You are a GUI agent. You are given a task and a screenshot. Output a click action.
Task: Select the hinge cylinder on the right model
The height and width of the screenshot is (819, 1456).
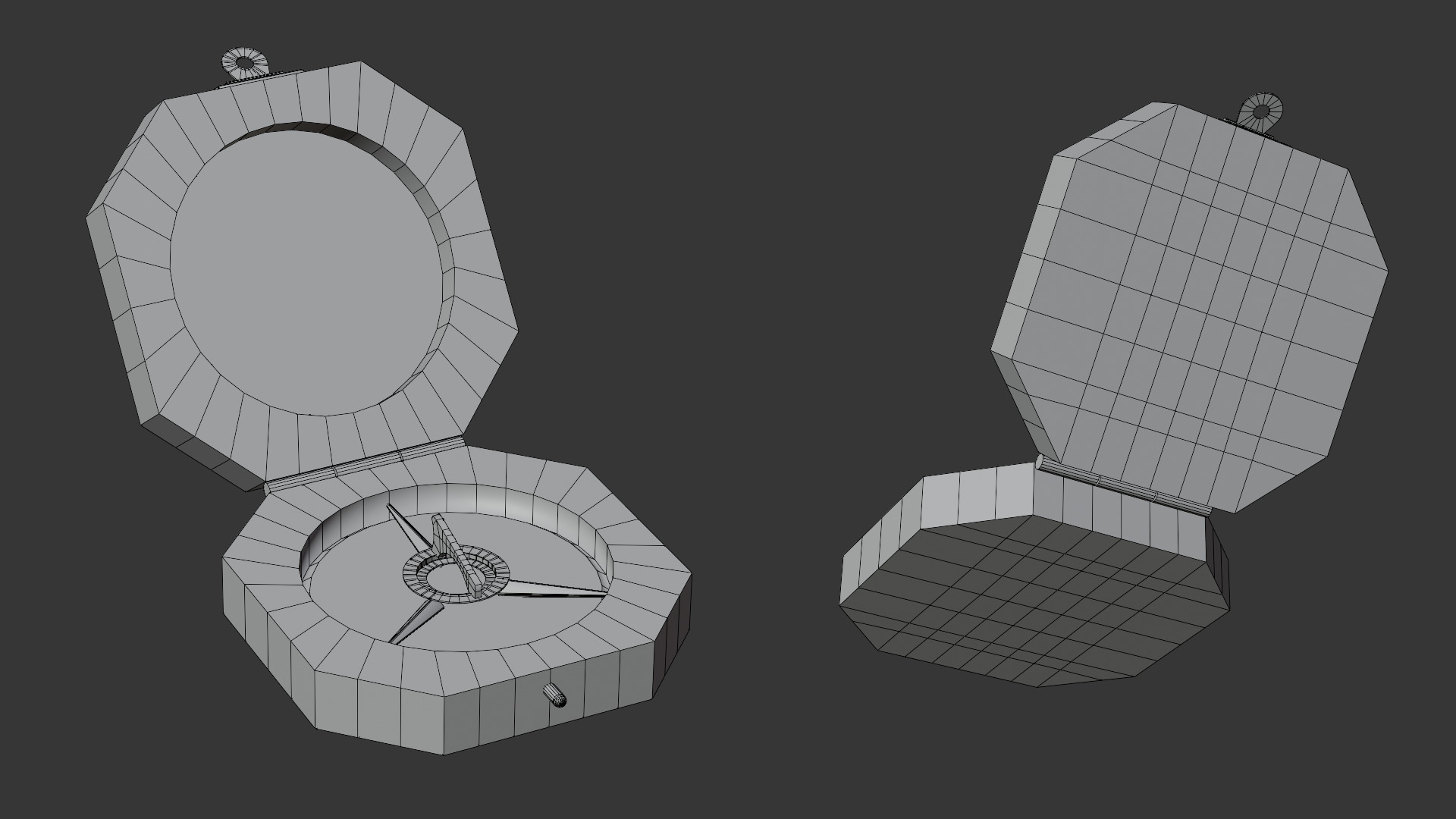click(1123, 485)
